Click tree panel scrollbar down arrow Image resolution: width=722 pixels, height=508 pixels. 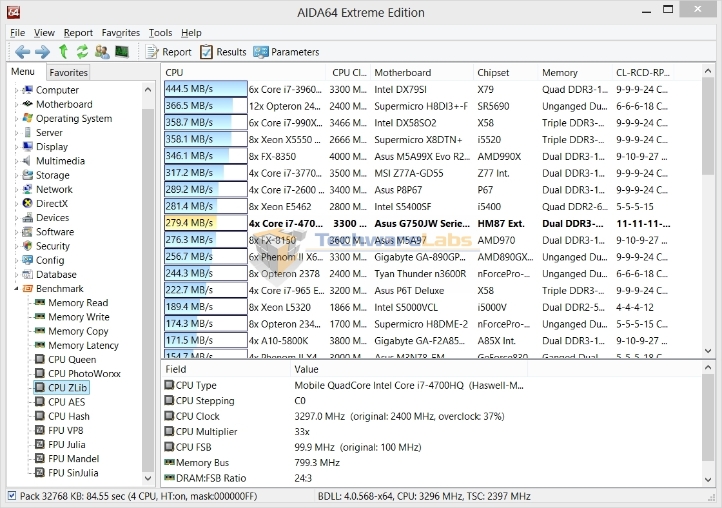tap(148, 478)
